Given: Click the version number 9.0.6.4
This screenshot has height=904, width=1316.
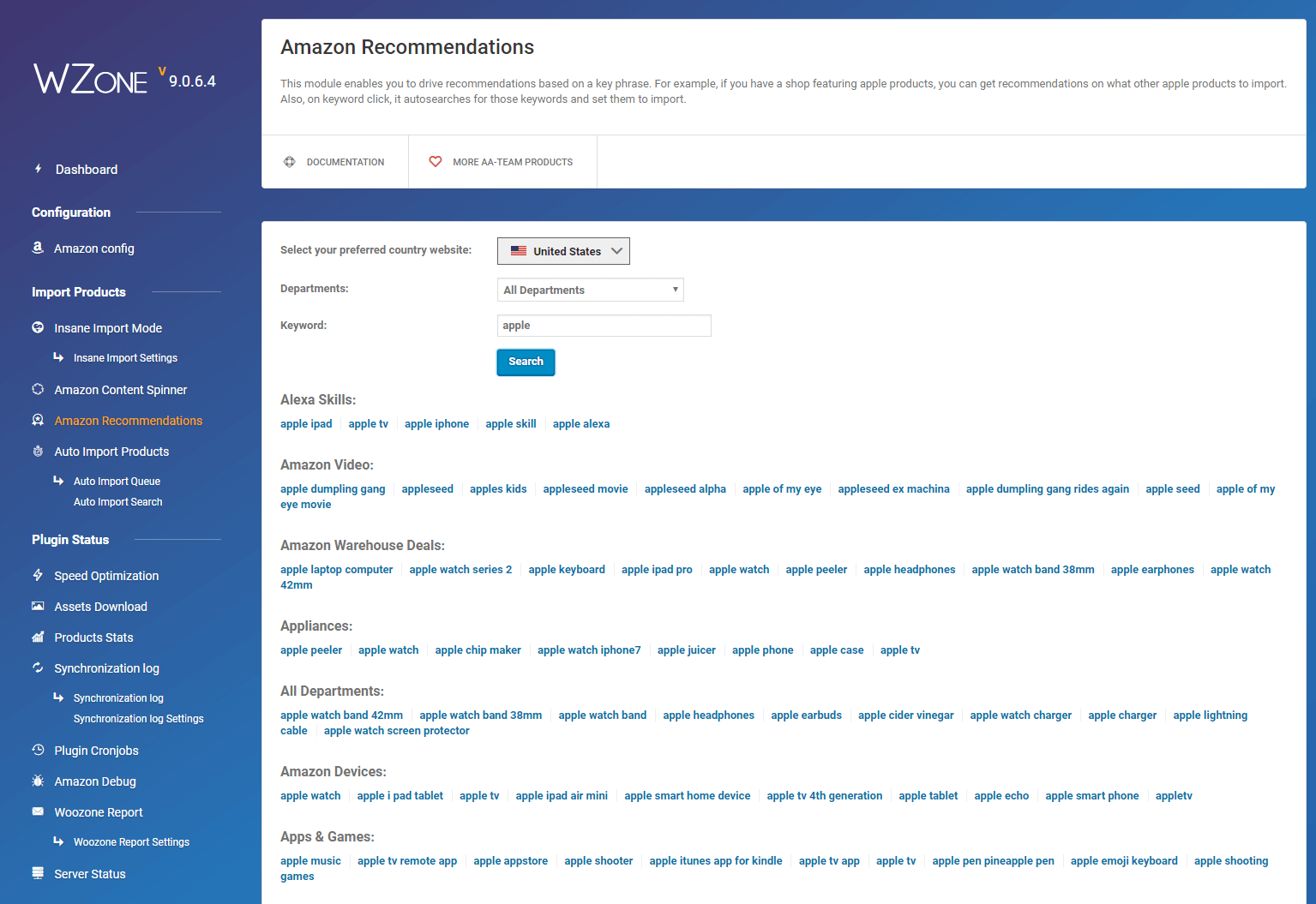Looking at the screenshot, I should (192, 81).
